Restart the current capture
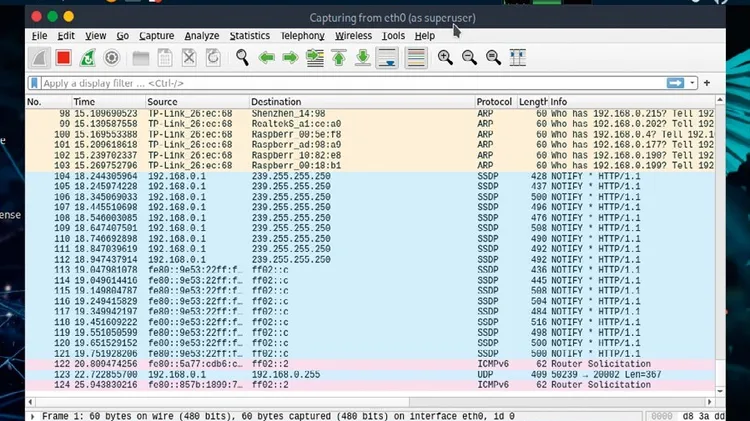Image resolution: width=750 pixels, height=421 pixels. tap(88, 58)
